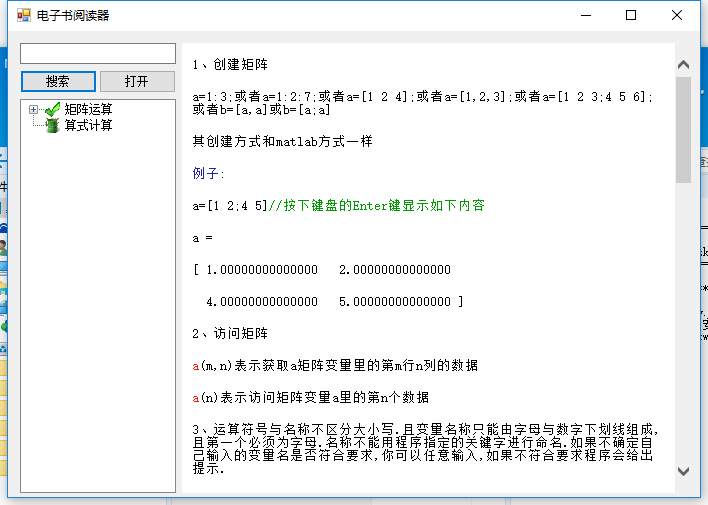Screen dimensions: 708x505
Task: Select the 矩阵运算 tree item
Action: tap(88, 109)
